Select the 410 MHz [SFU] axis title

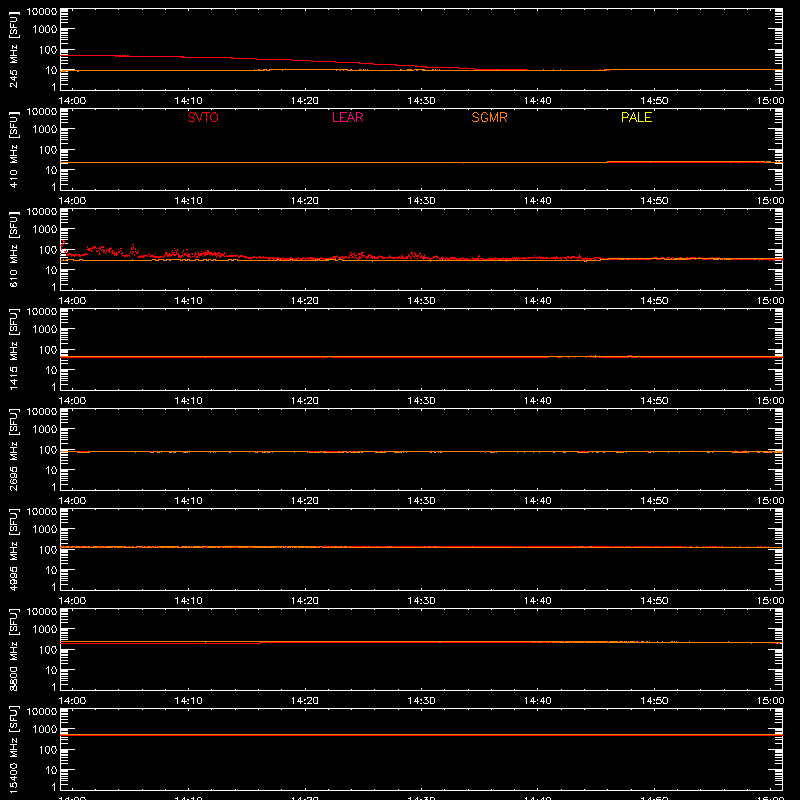tap(14, 149)
